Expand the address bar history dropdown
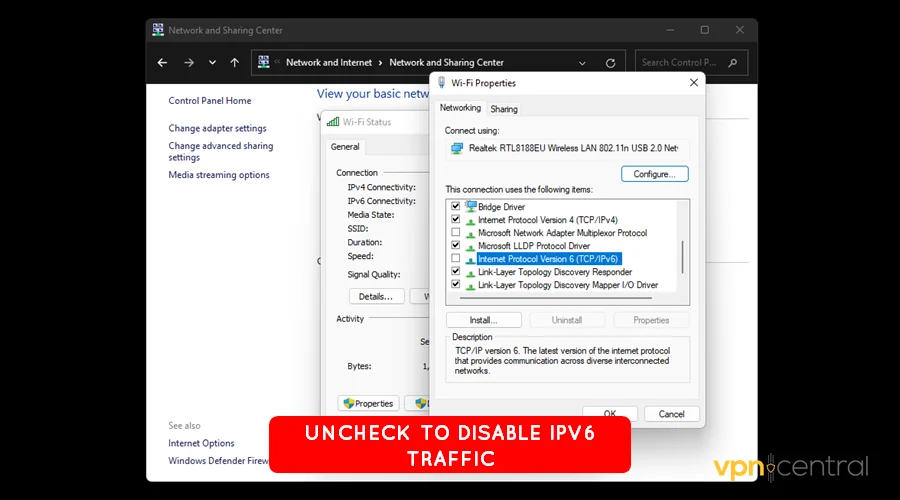This screenshot has width=900, height=500. (x=582, y=63)
